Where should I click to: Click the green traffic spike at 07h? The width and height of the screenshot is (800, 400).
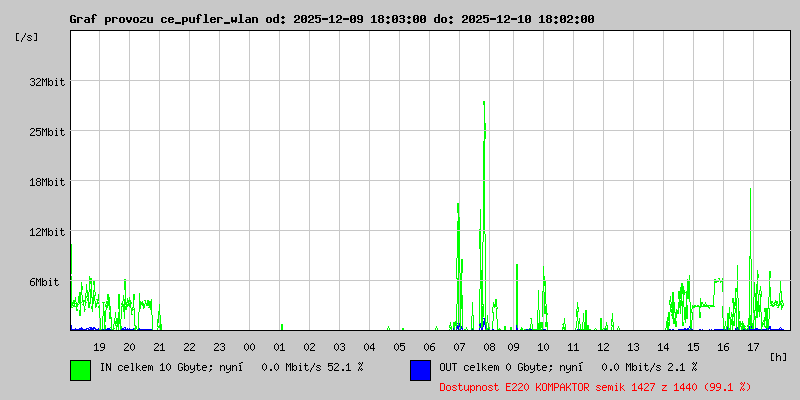click(x=459, y=265)
